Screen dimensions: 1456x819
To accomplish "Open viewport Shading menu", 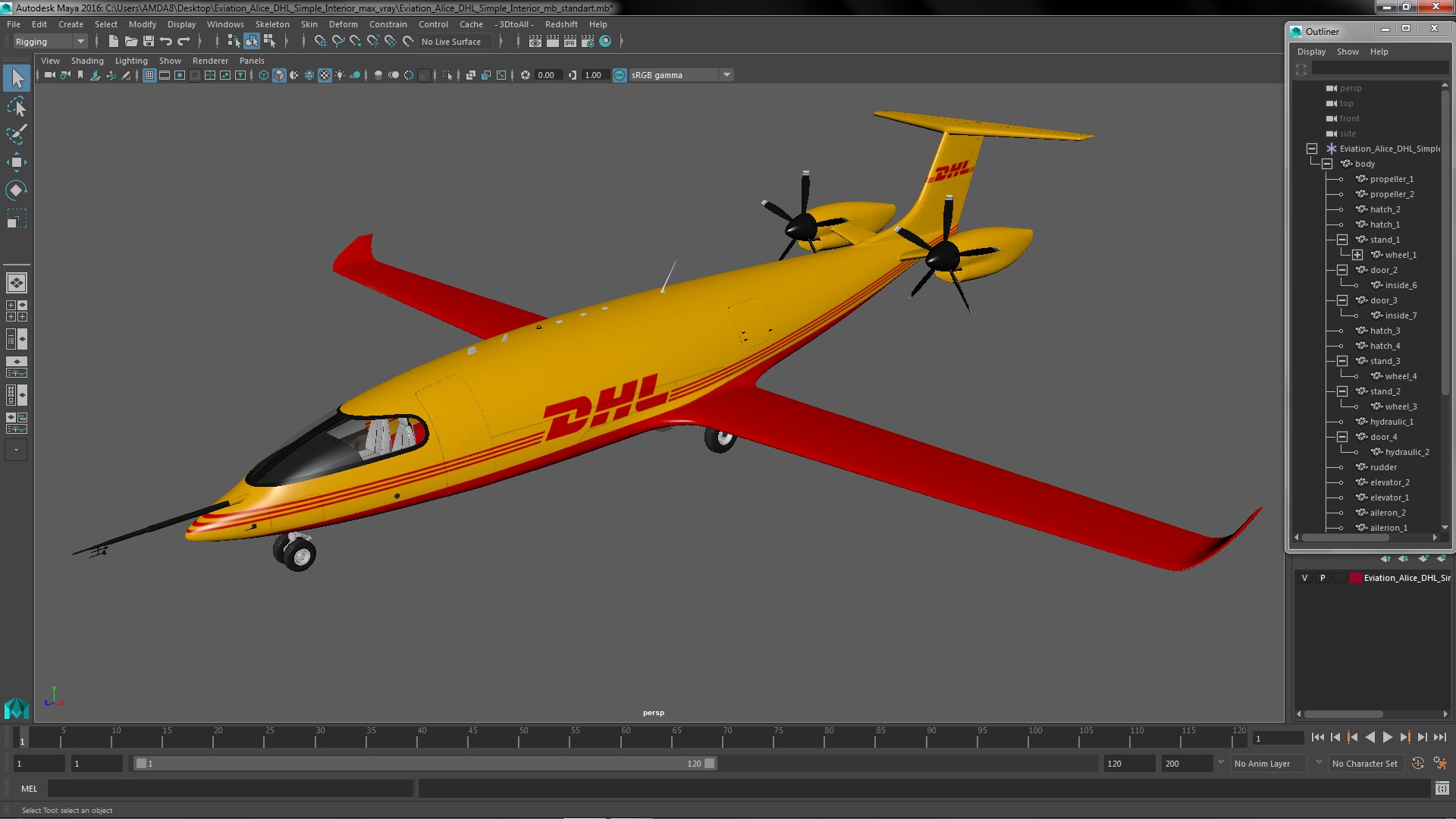I will click(87, 61).
